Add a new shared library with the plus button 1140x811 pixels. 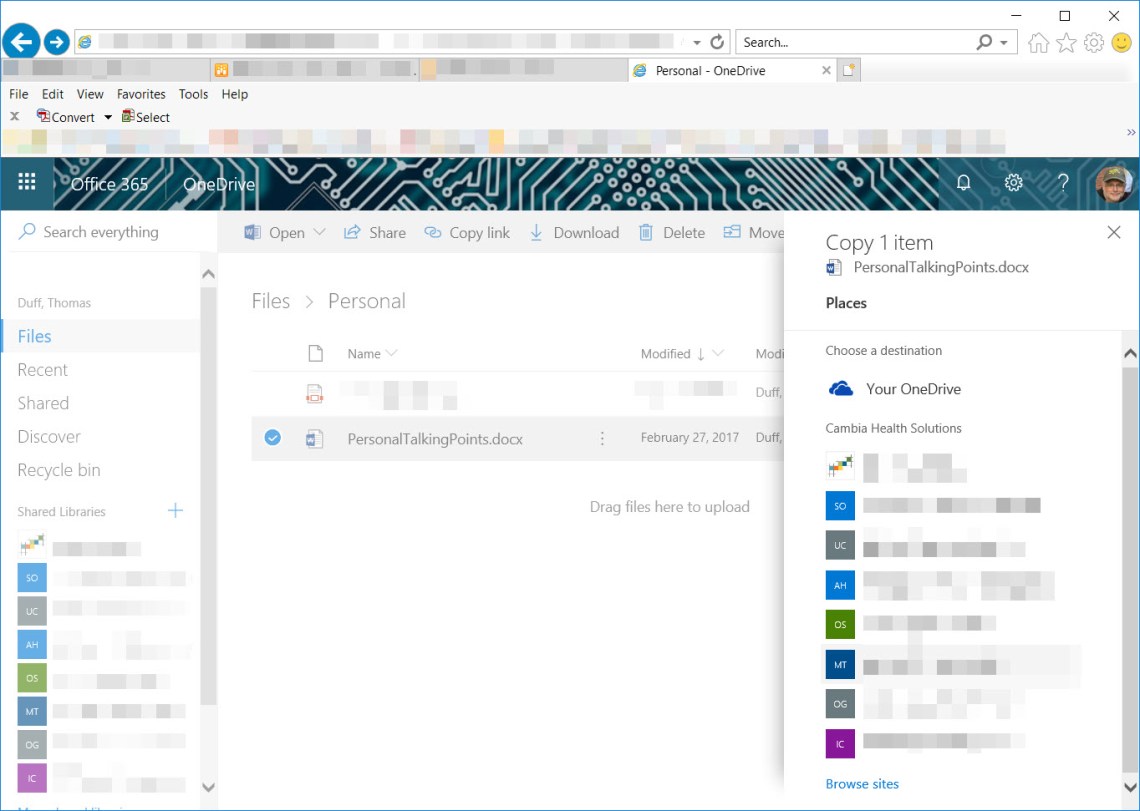[x=175, y=511]
